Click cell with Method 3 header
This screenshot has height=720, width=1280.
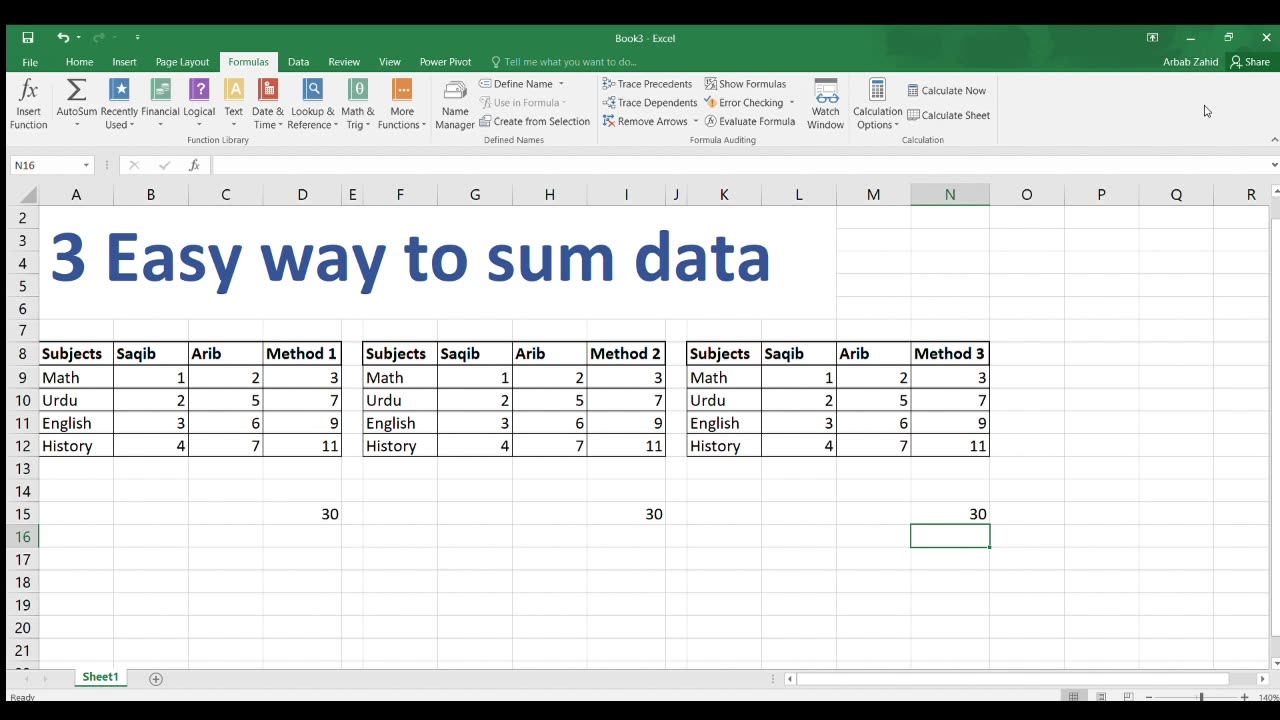point(950,354)
